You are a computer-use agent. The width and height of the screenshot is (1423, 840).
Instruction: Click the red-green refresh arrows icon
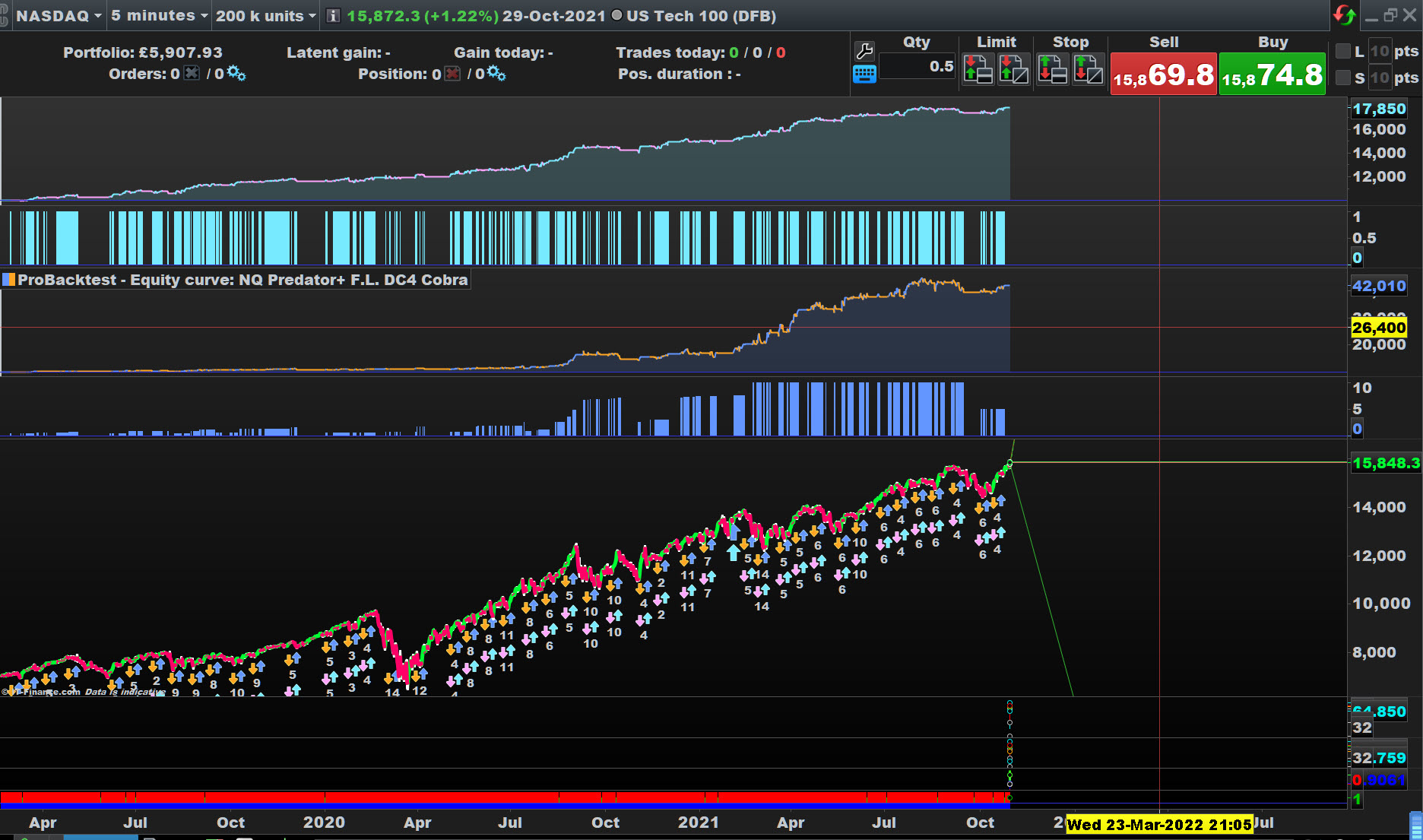tap(1344, 15)
